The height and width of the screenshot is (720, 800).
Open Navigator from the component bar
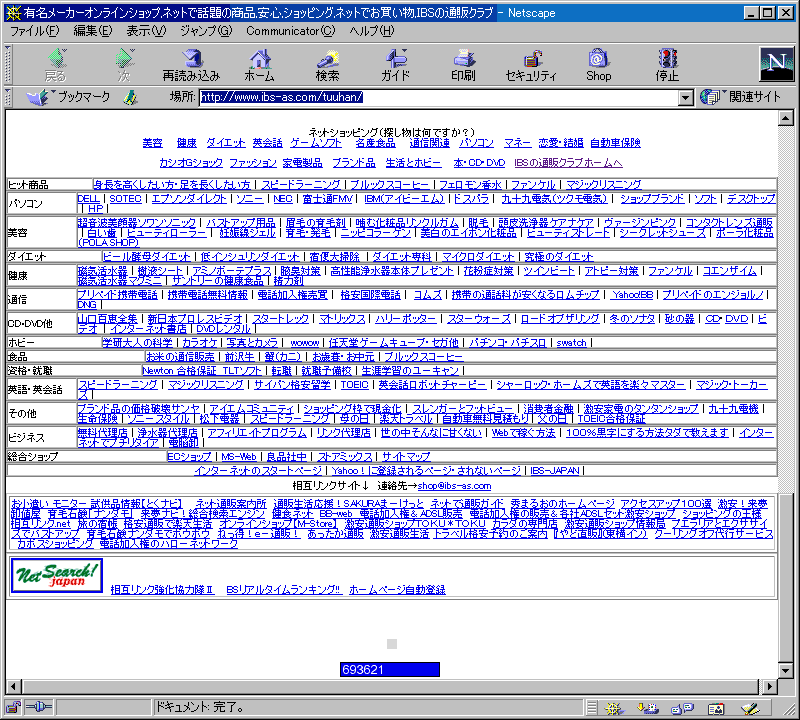point(614,708)
